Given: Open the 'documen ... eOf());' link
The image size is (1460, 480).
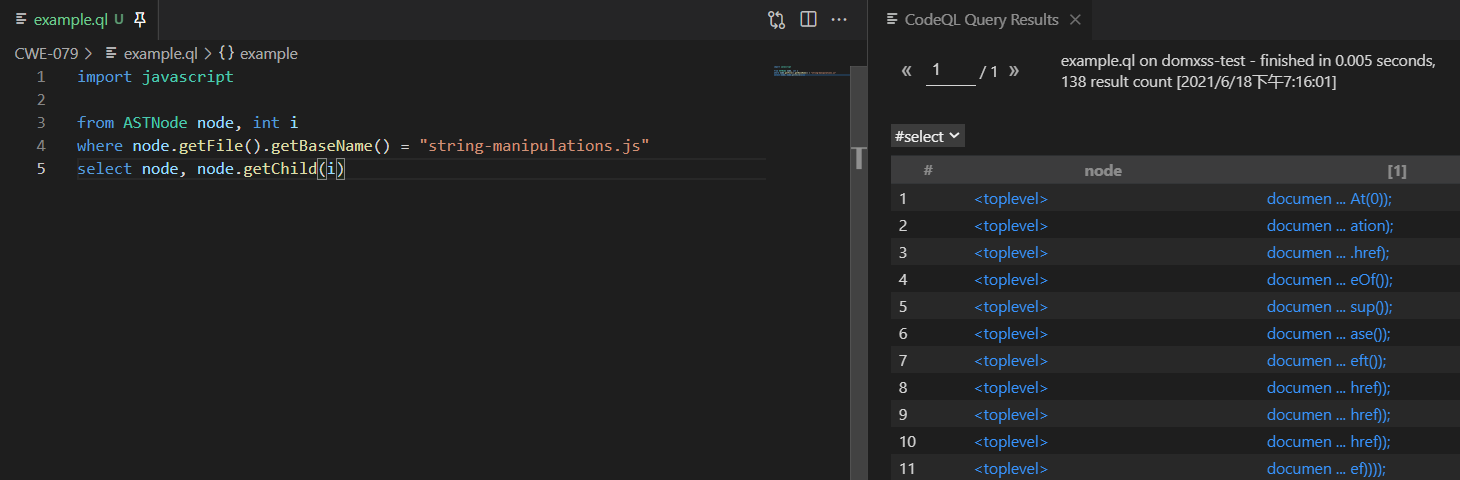Looking at the screenshot, I should pos(1329,280).
